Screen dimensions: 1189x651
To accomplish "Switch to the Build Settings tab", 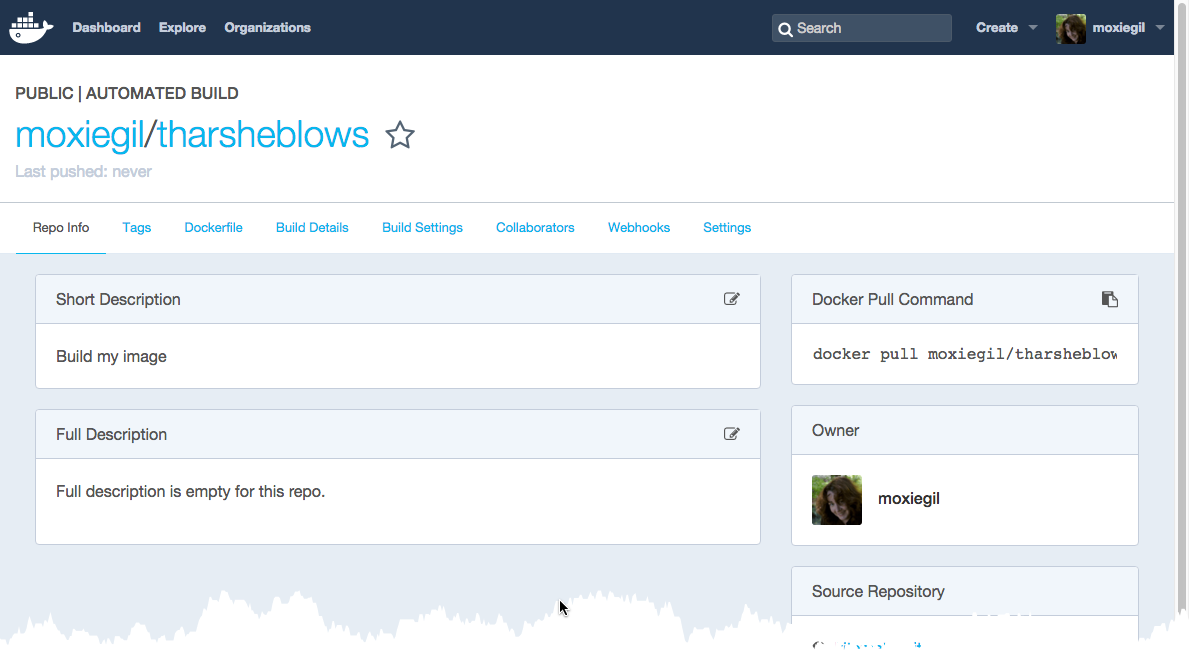I will point(422,227).
